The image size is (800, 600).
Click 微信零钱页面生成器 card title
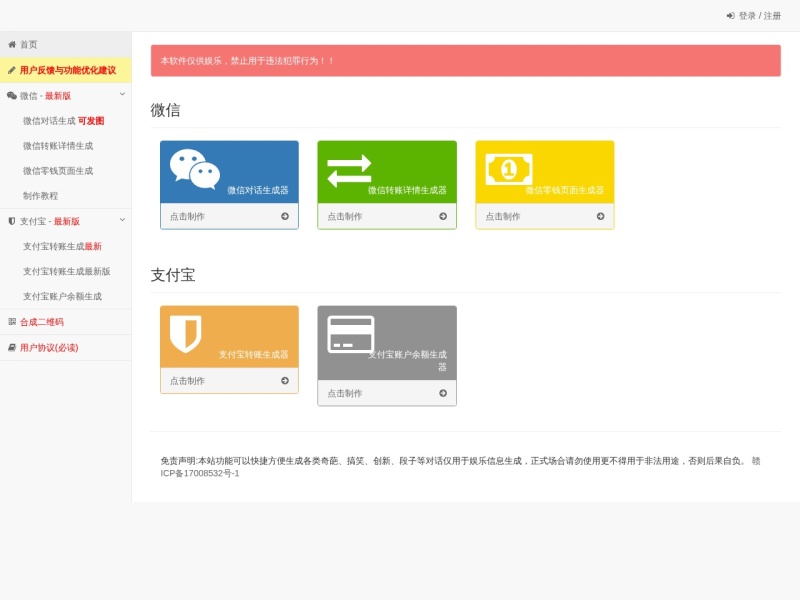(565, 190)
